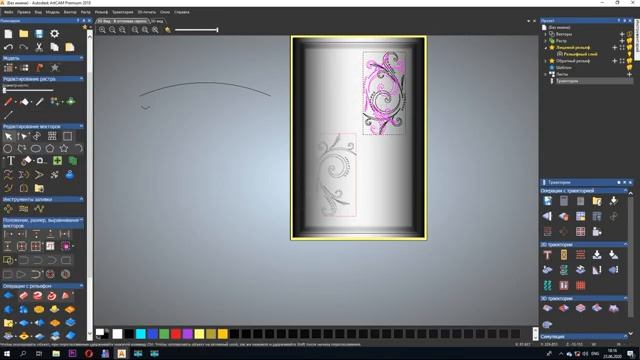Select the create ellipse vector tool
Image resolution: width=640 pixels, height=360 pixels.
click(x=36, y=149)
